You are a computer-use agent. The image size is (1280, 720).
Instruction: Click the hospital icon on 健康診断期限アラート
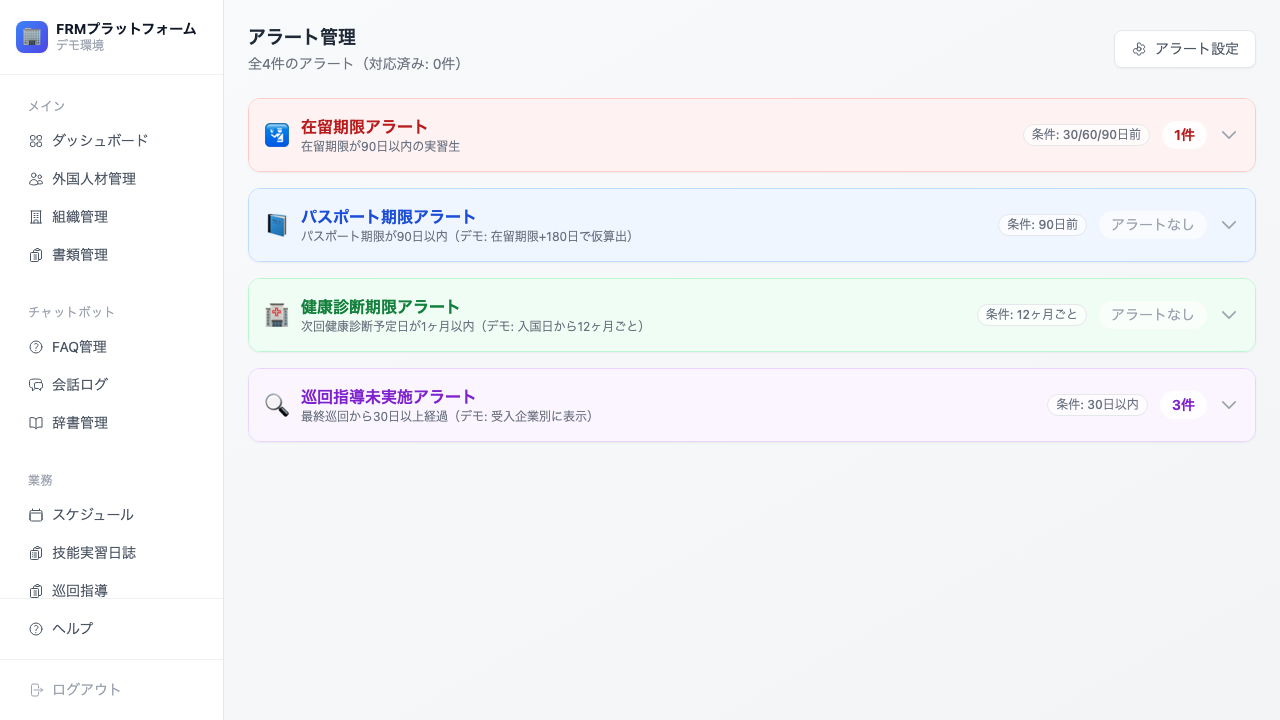(x=277, y=315)
